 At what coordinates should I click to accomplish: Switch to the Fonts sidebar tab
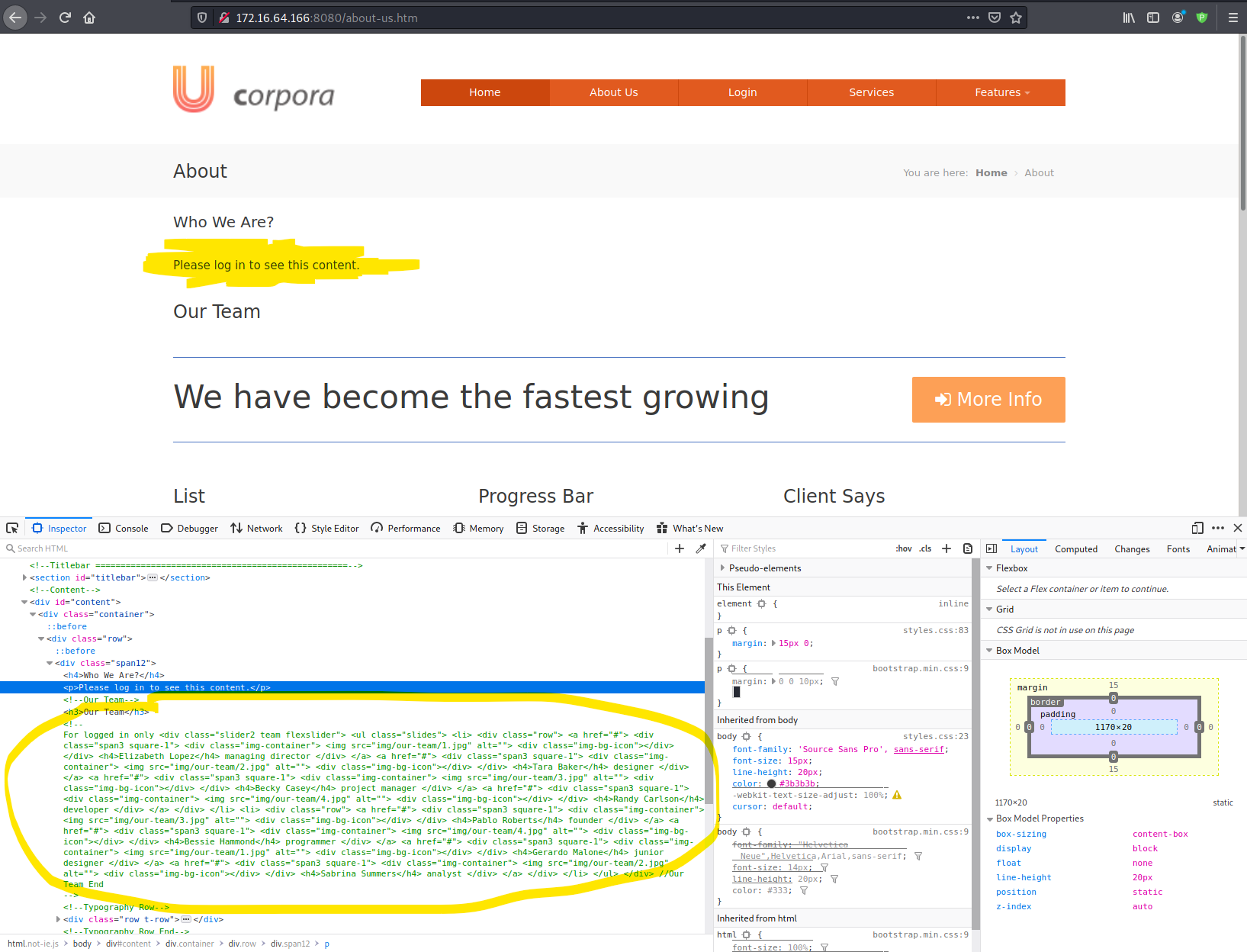point(1178,548)
